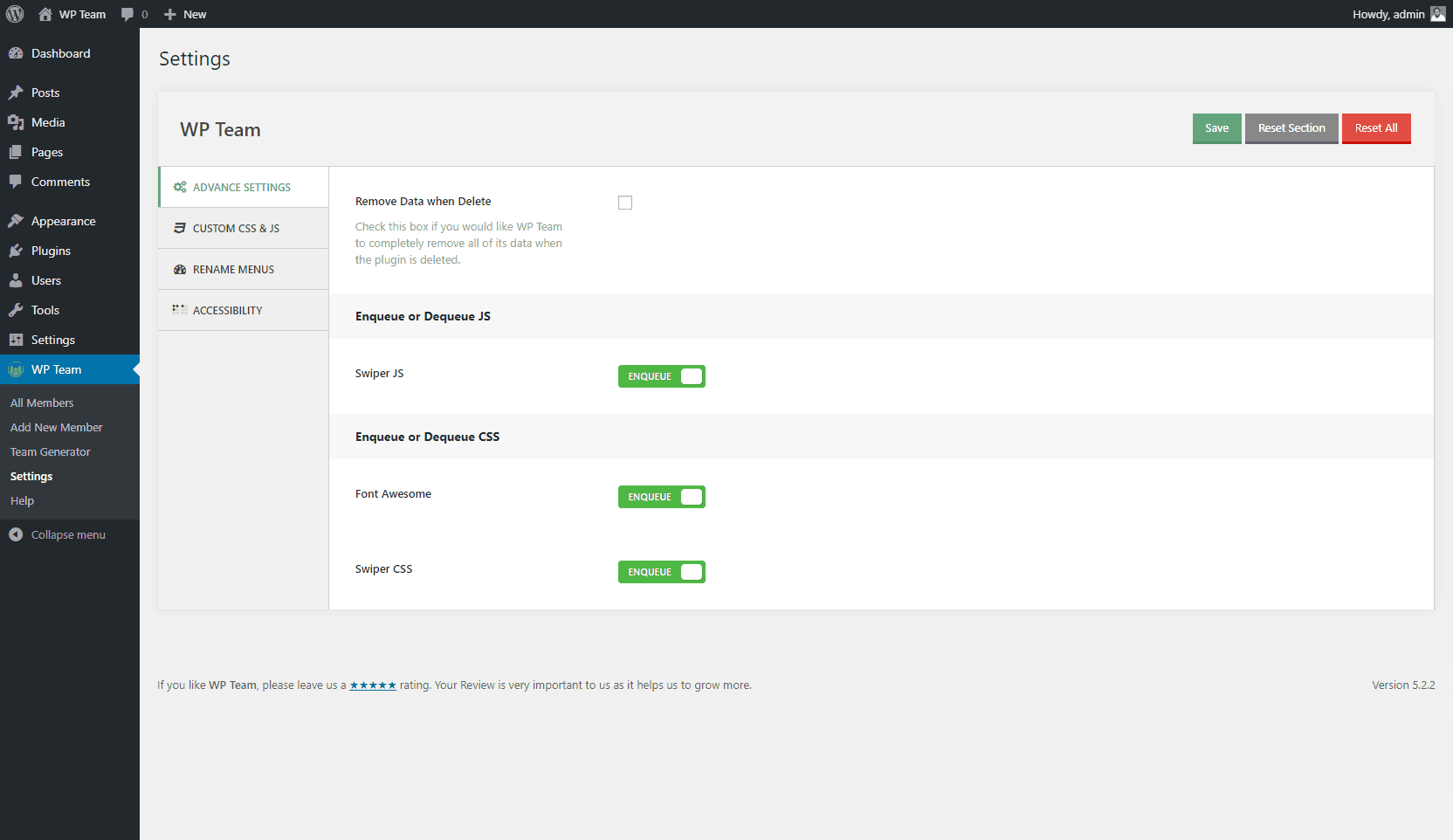1453x840 pixels.
Task: Click the admin user avatar
Action: point(1437,14)
